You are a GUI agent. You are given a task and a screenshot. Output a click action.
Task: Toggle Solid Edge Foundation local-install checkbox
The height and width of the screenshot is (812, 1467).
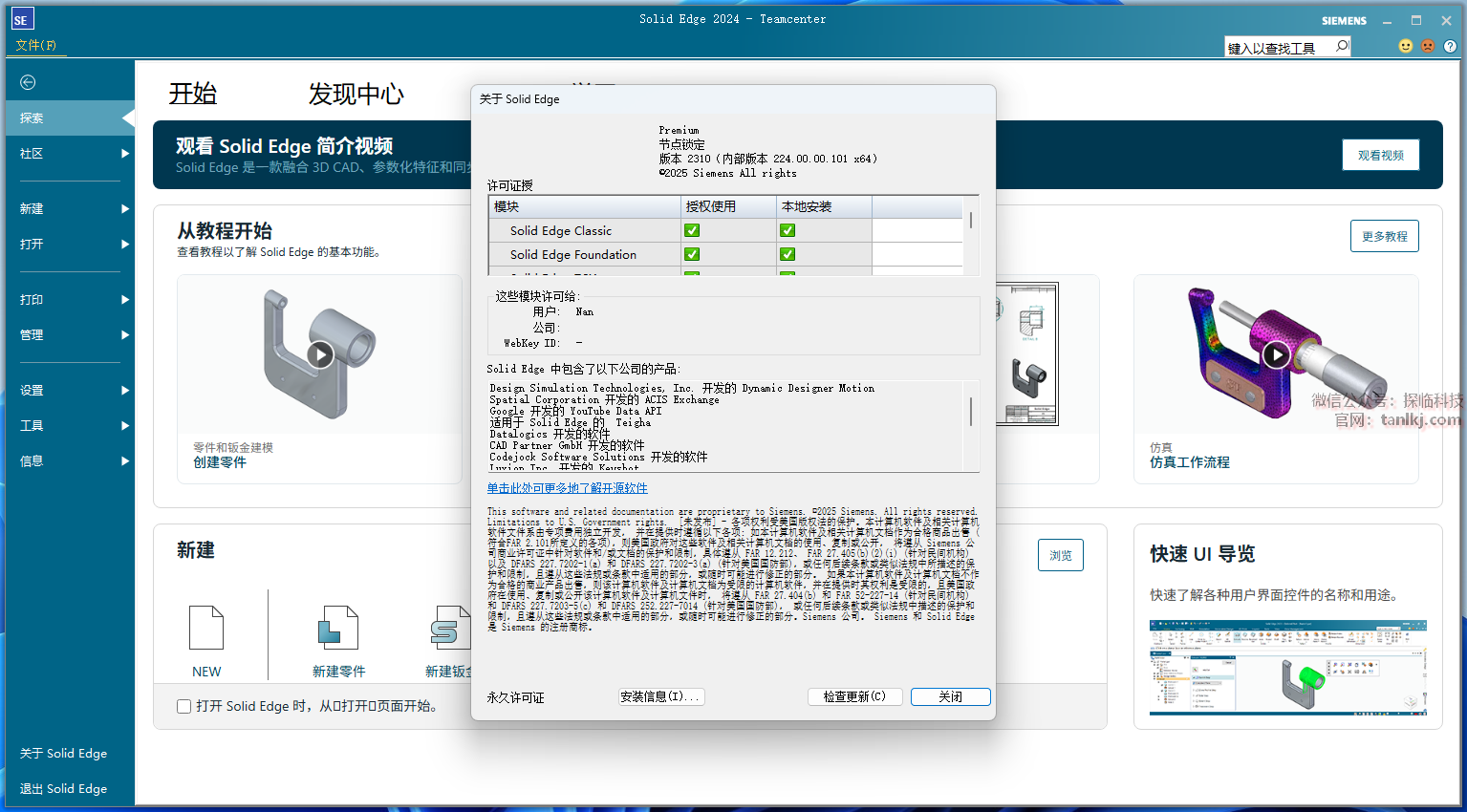(787, 254)
